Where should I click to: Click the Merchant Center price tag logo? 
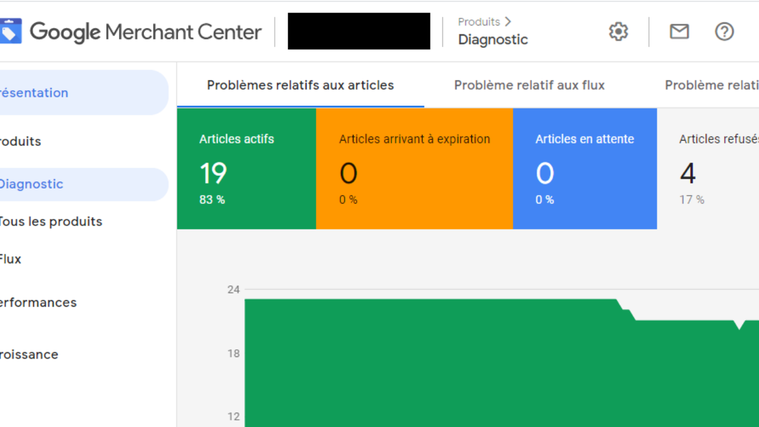tap(10, 31)
